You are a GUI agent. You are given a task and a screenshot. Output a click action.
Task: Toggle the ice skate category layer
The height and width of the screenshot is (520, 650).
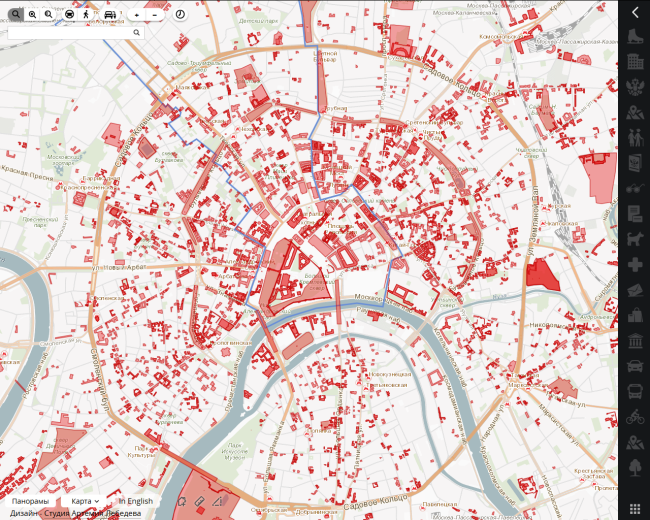634,38
